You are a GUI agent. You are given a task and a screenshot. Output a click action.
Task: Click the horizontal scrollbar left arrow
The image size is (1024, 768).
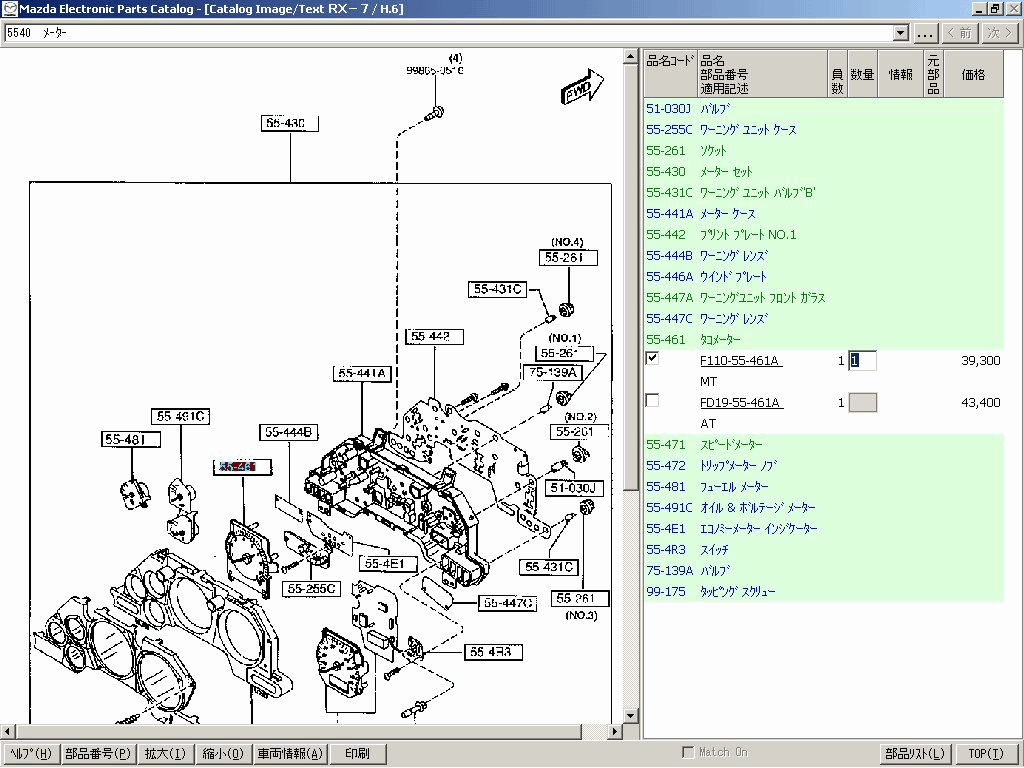pyautogui.click(x=7, y=731)
